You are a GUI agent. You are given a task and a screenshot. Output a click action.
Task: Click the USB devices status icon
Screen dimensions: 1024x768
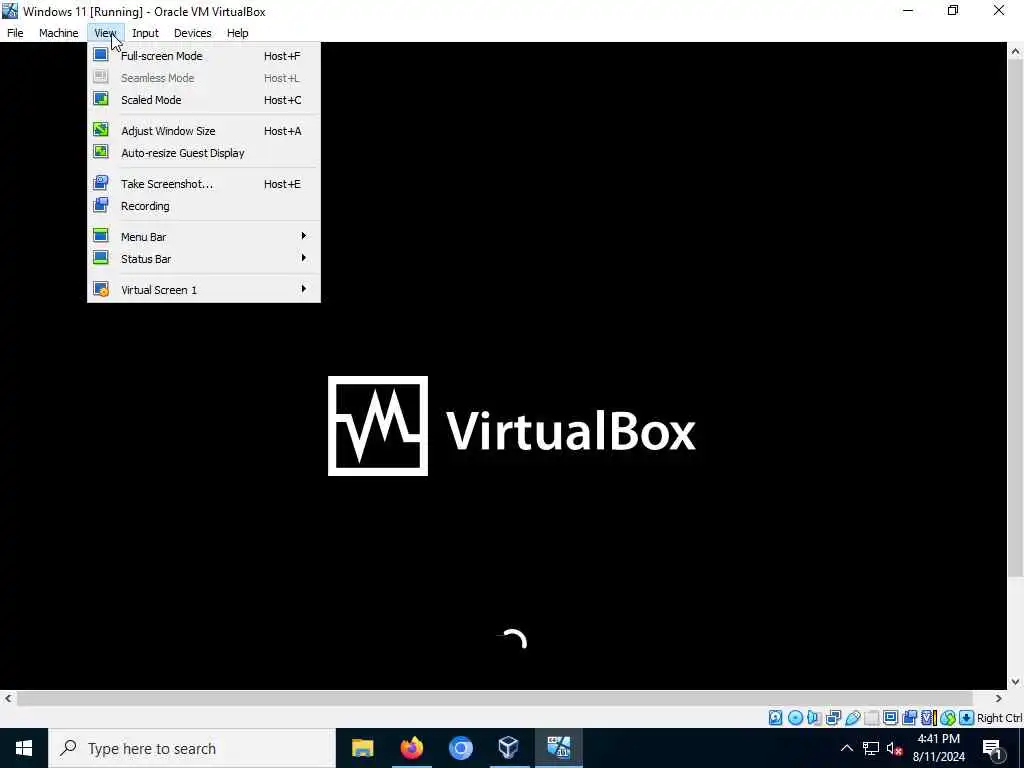[852, 718]
